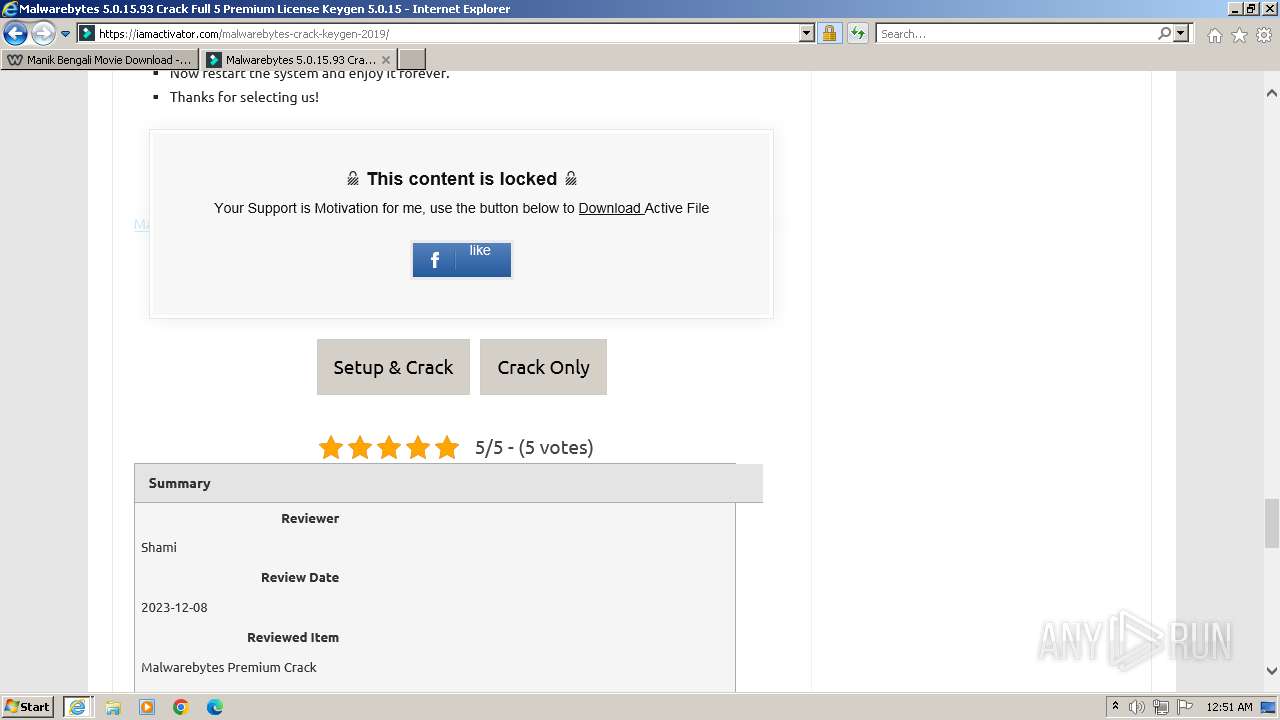Select the Malwarebytes 5.0.15.93 Crack tab
Image resolution: width=1280 pixels, height=720 pixels.
(290, 59)
